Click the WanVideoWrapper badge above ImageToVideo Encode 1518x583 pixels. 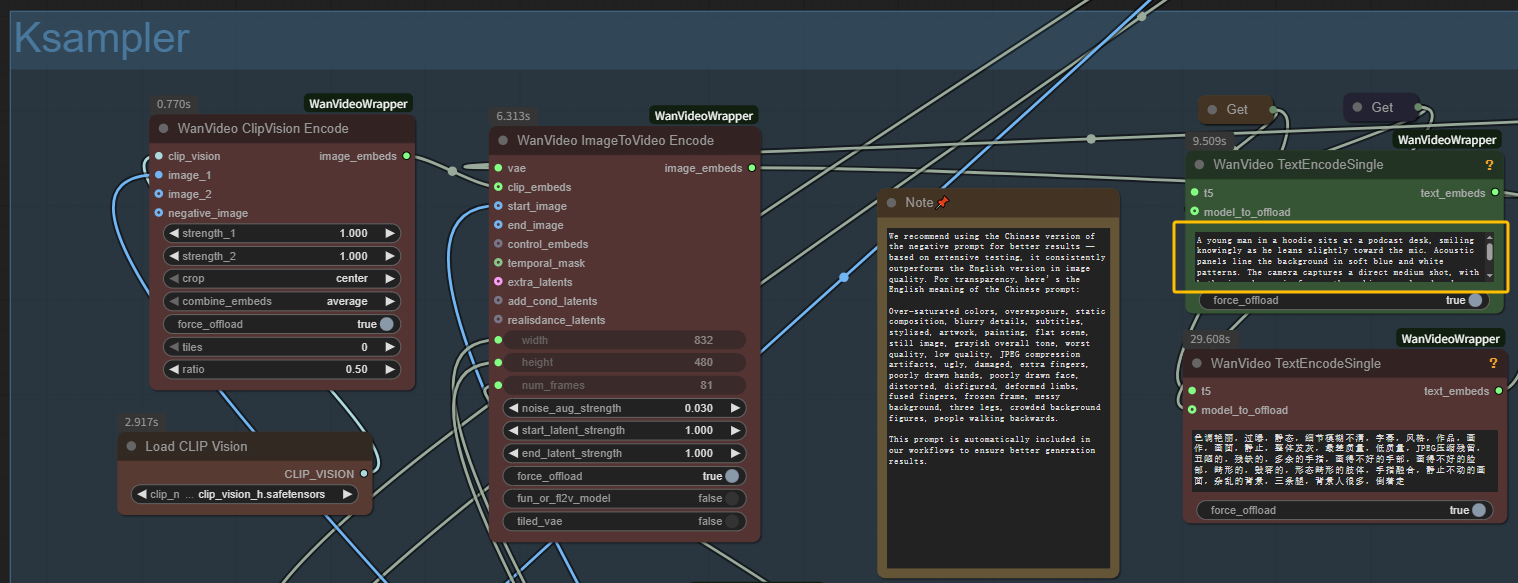(703, 115)
